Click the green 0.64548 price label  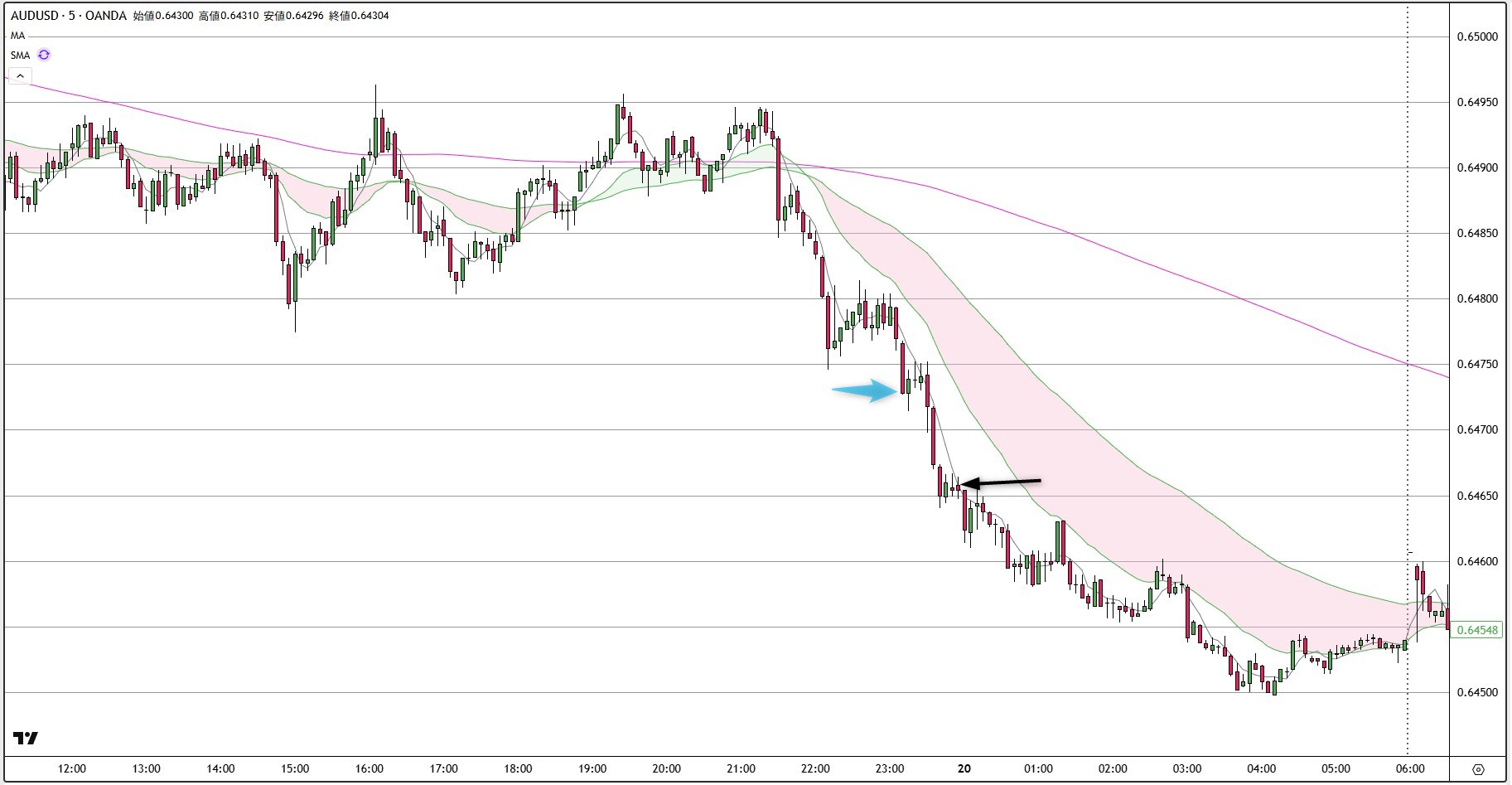(1477, 630)
